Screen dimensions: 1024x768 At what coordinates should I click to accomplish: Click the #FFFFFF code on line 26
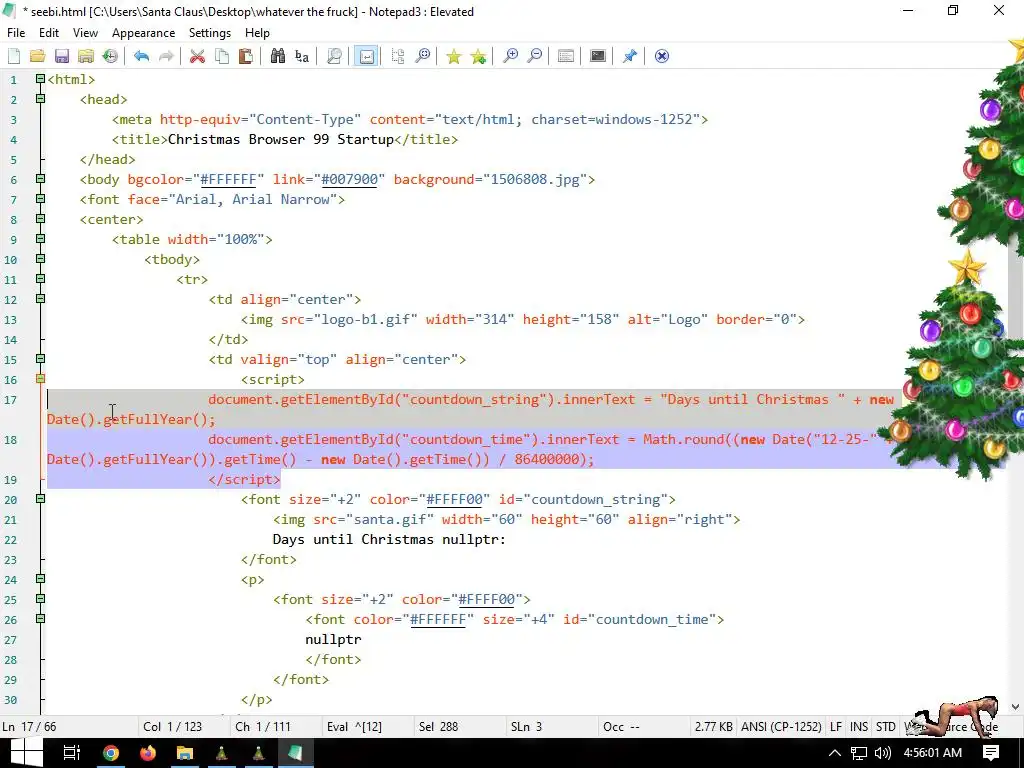(x=438, y=620)
